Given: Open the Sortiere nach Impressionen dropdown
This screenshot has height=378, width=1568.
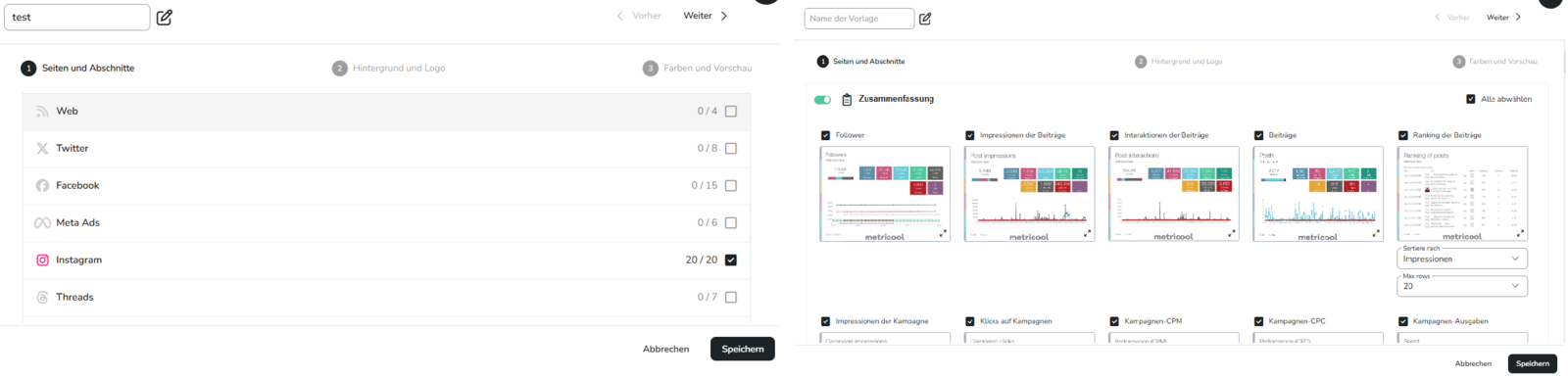Looking at the screenshot, I should coord(1461,259).
